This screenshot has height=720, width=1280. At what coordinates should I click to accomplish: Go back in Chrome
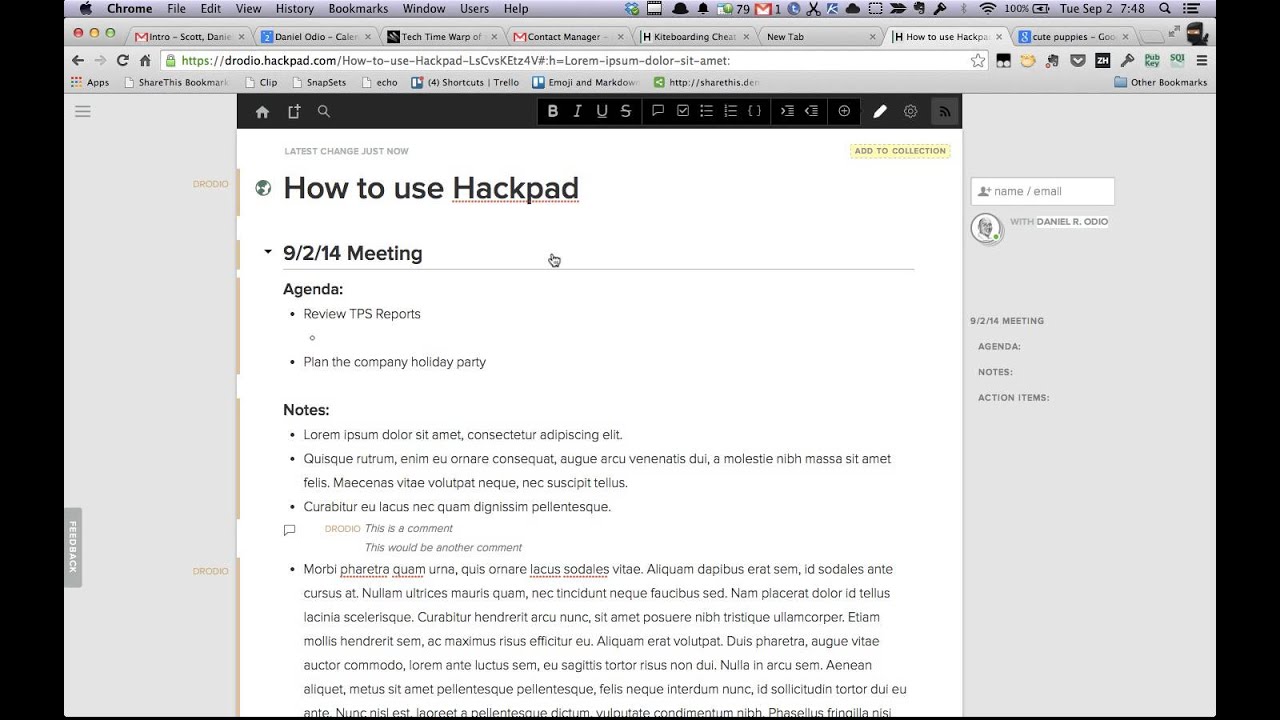78,61
